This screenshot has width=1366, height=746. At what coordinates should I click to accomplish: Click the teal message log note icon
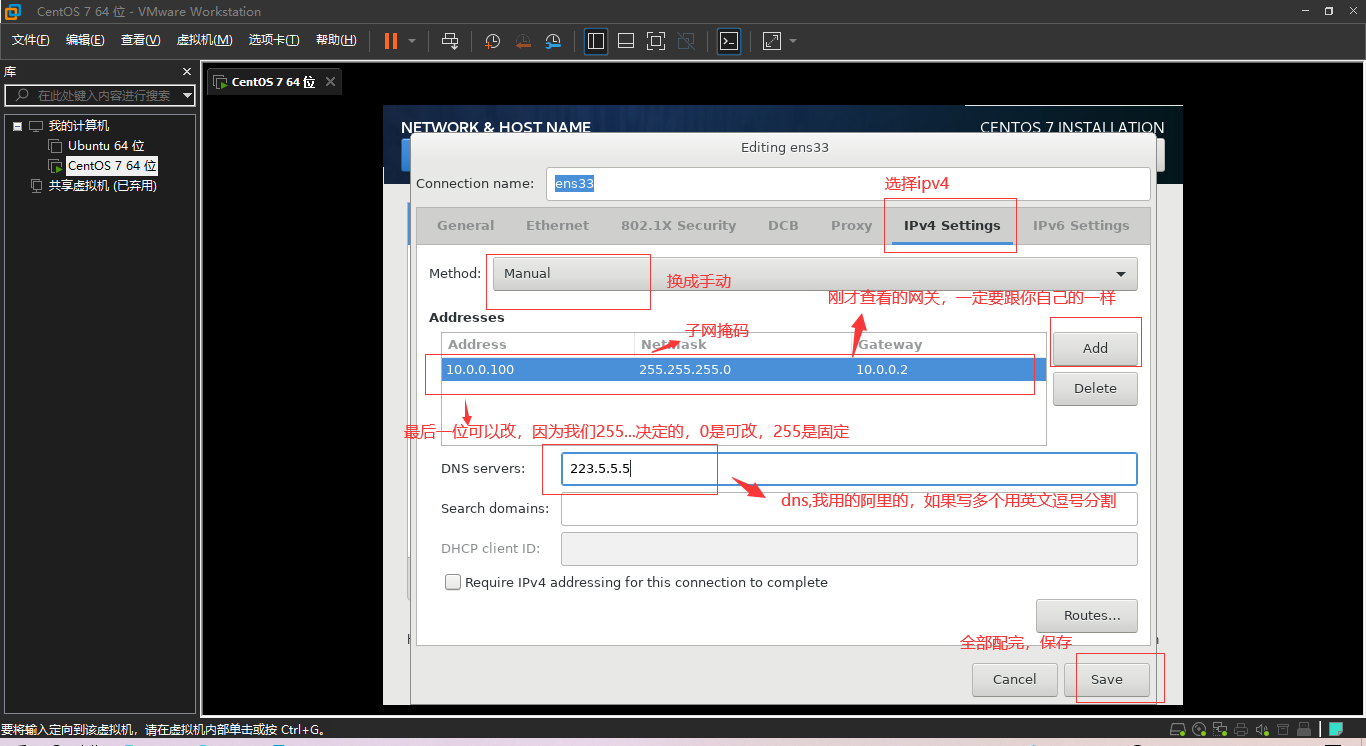tap(1335, 729)
